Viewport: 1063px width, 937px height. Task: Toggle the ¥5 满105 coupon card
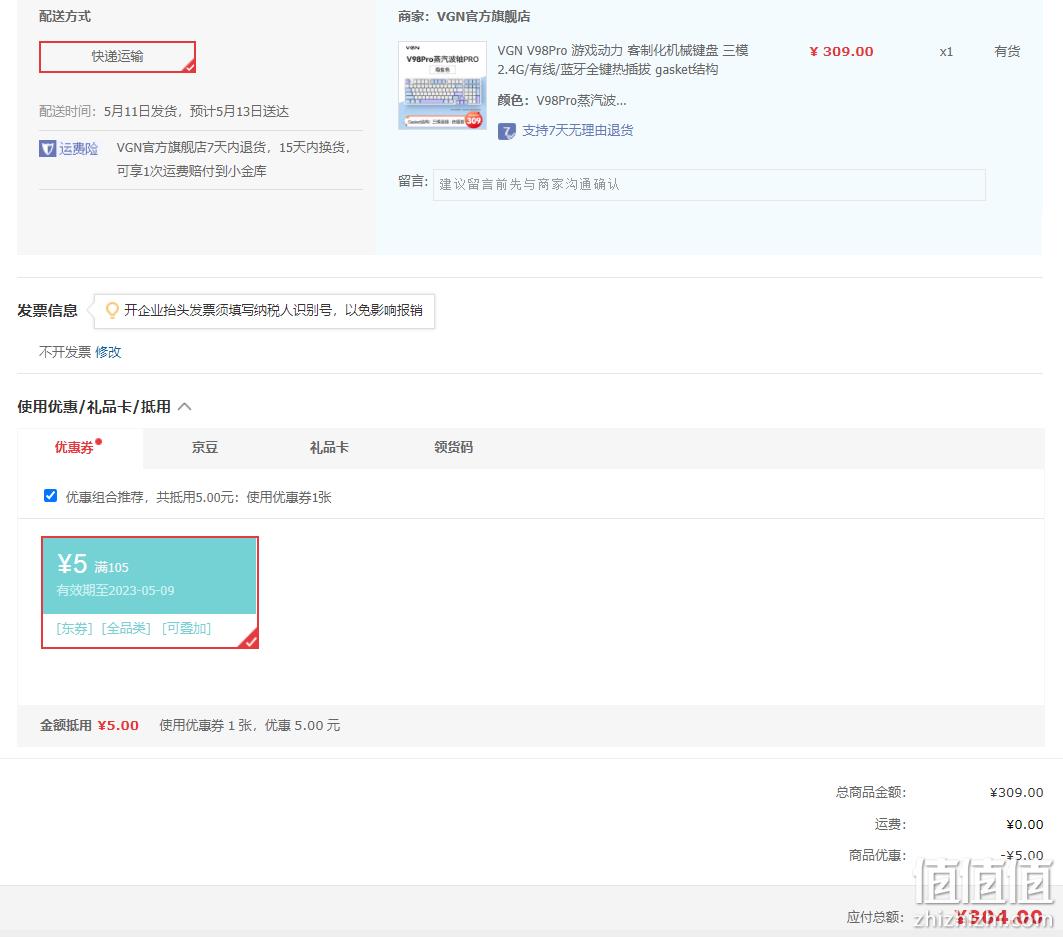tap(150, 593)
